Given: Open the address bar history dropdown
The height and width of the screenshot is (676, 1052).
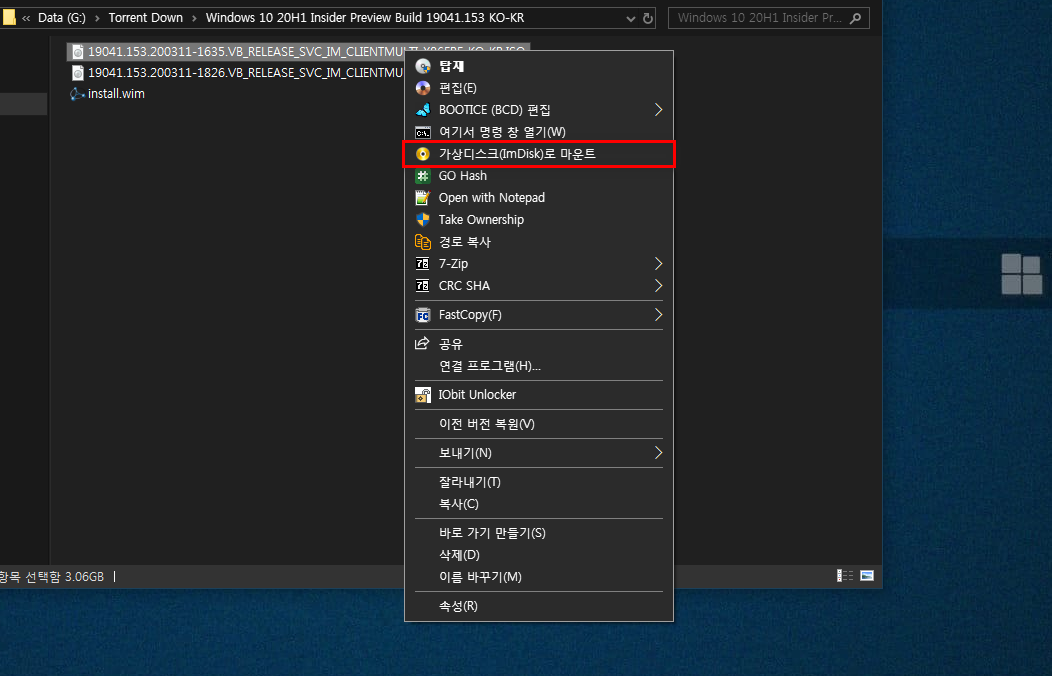Looking at the screenshot, I should pyautogui.click(x=630, y=19).
